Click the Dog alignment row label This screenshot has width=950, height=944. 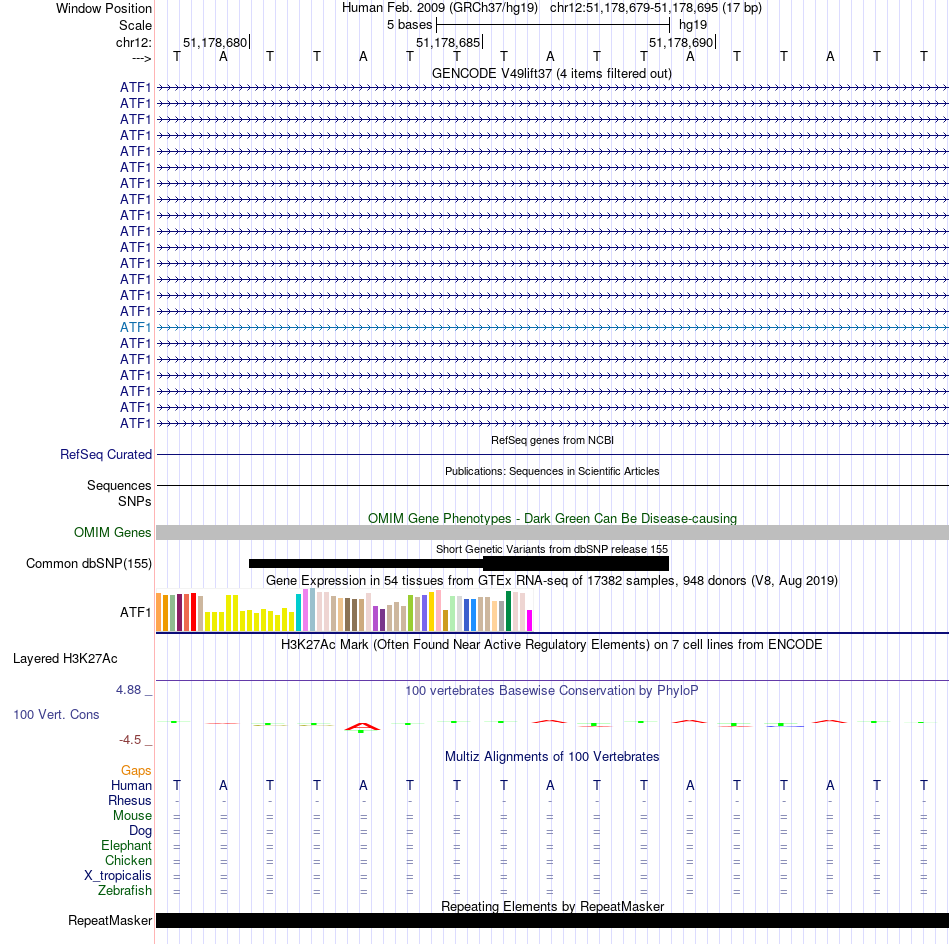[x=140, y=831]
